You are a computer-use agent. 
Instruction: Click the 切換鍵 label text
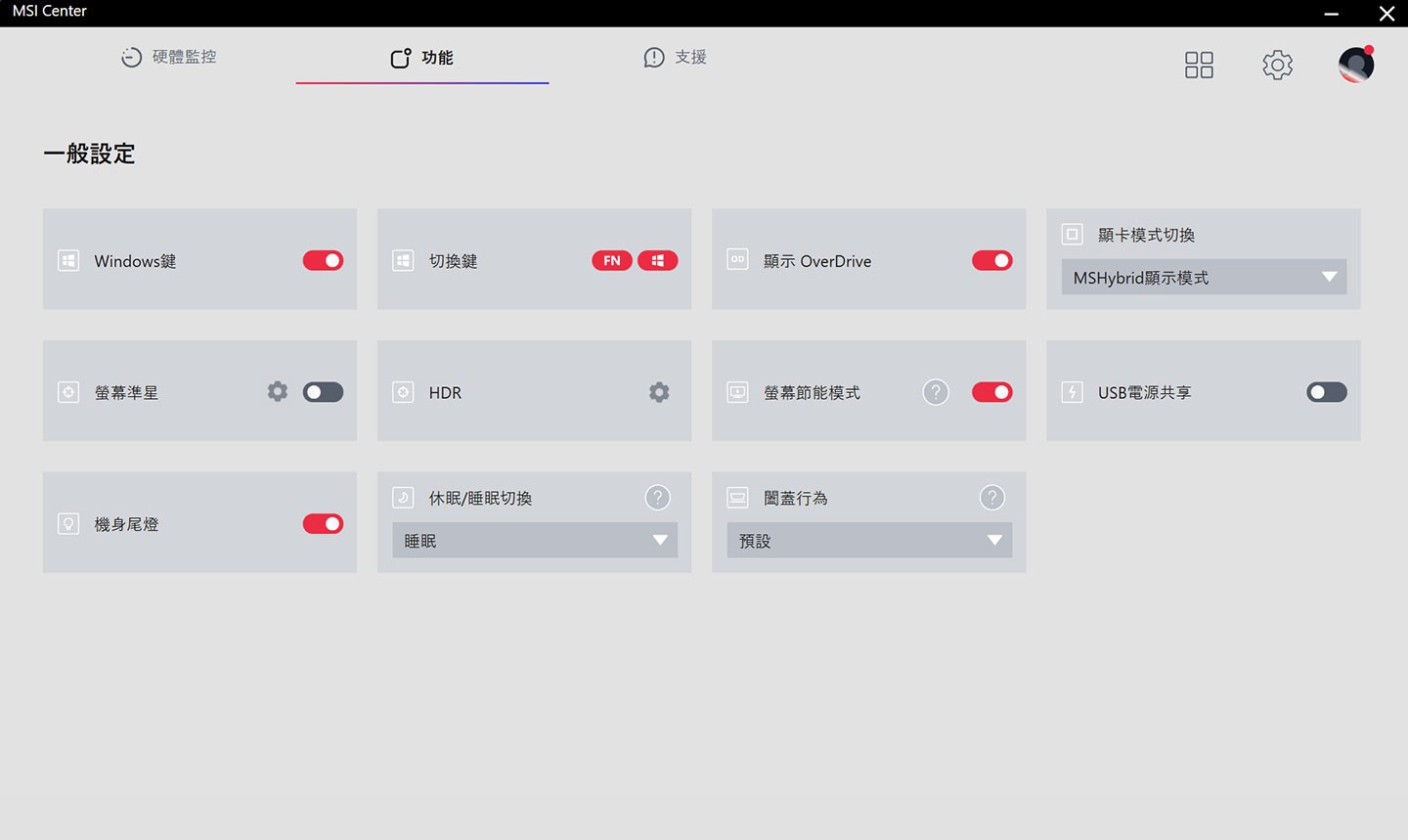pyautogui.click(x=453, y=261)
